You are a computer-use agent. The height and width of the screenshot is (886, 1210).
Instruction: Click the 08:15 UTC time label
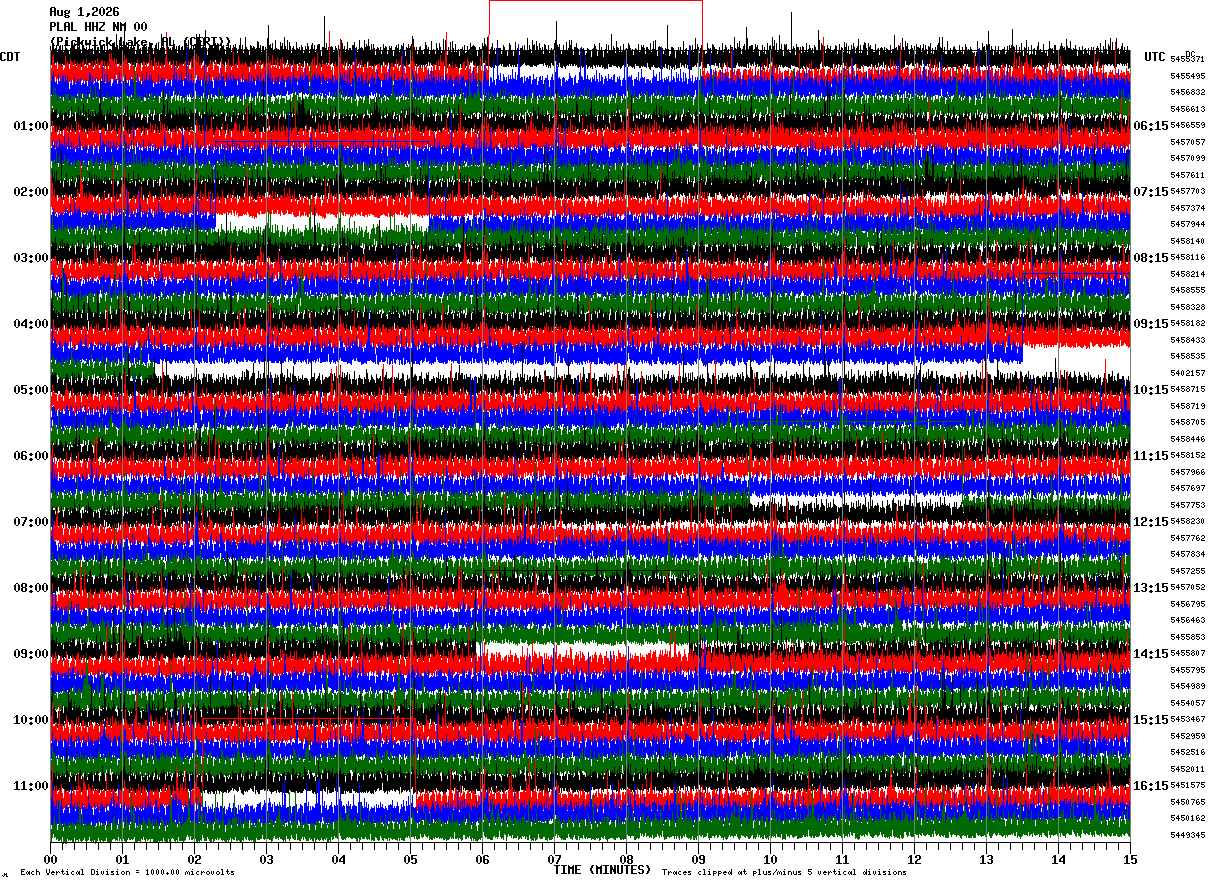1150,258
